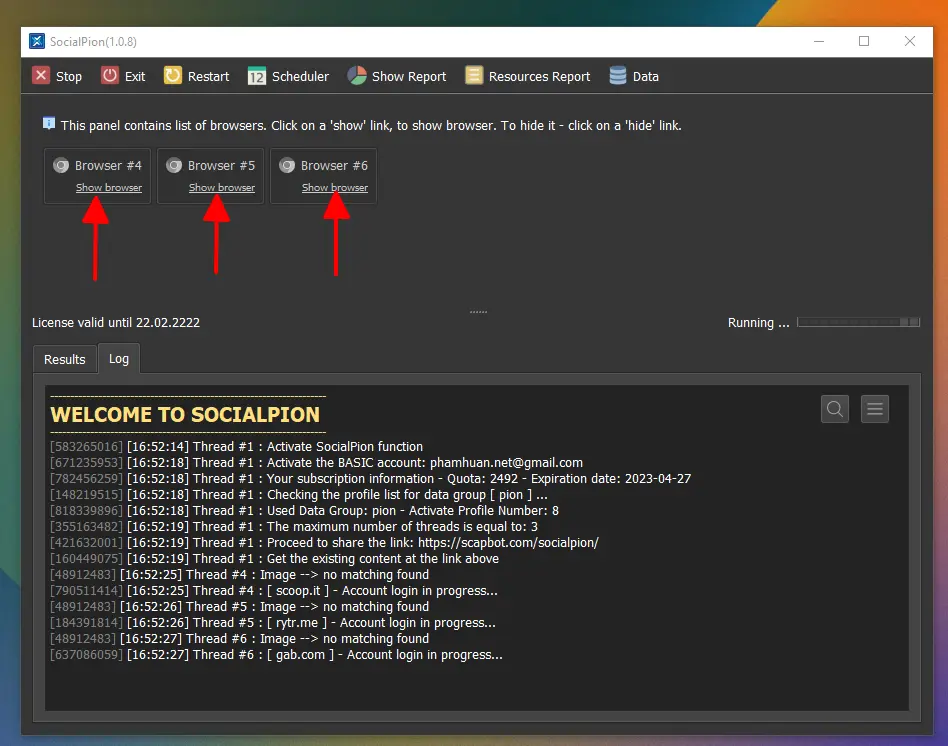948x746 pixels.
Task: Click the Browser #6 chrome icon
Action: point(287,165)
